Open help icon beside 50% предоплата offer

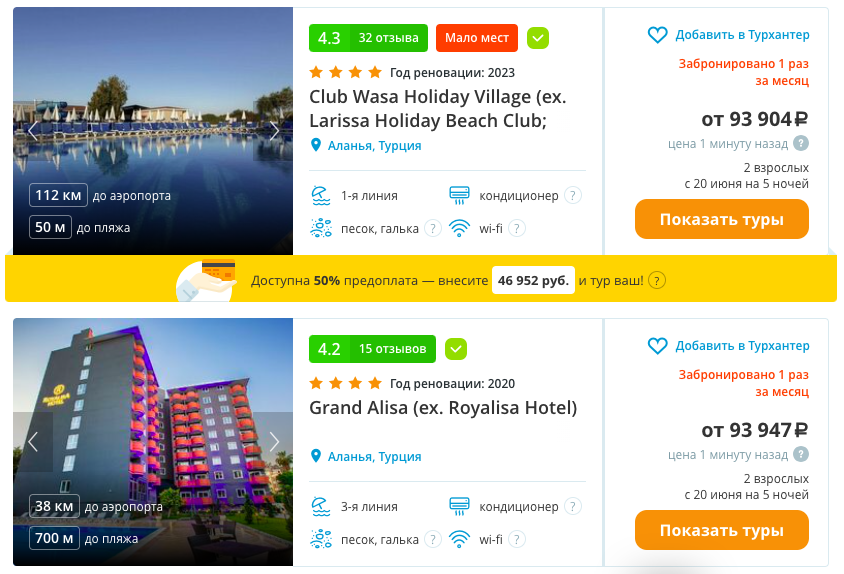point(657,281)
